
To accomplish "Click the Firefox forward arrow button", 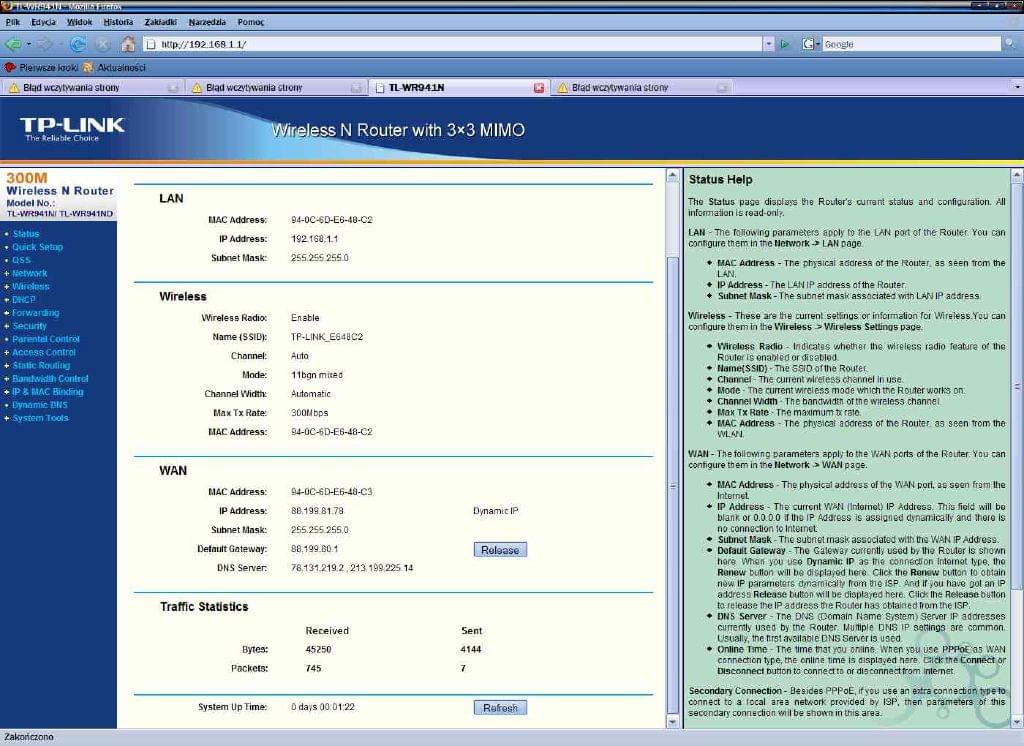I will pos(45,44).
